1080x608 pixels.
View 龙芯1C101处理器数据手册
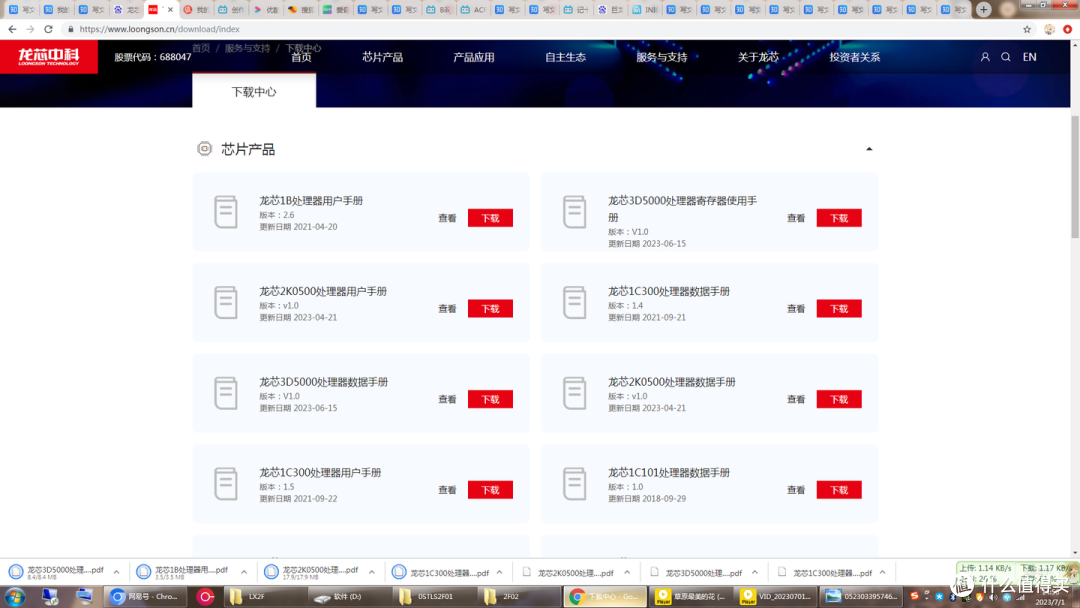click(796, 490)
